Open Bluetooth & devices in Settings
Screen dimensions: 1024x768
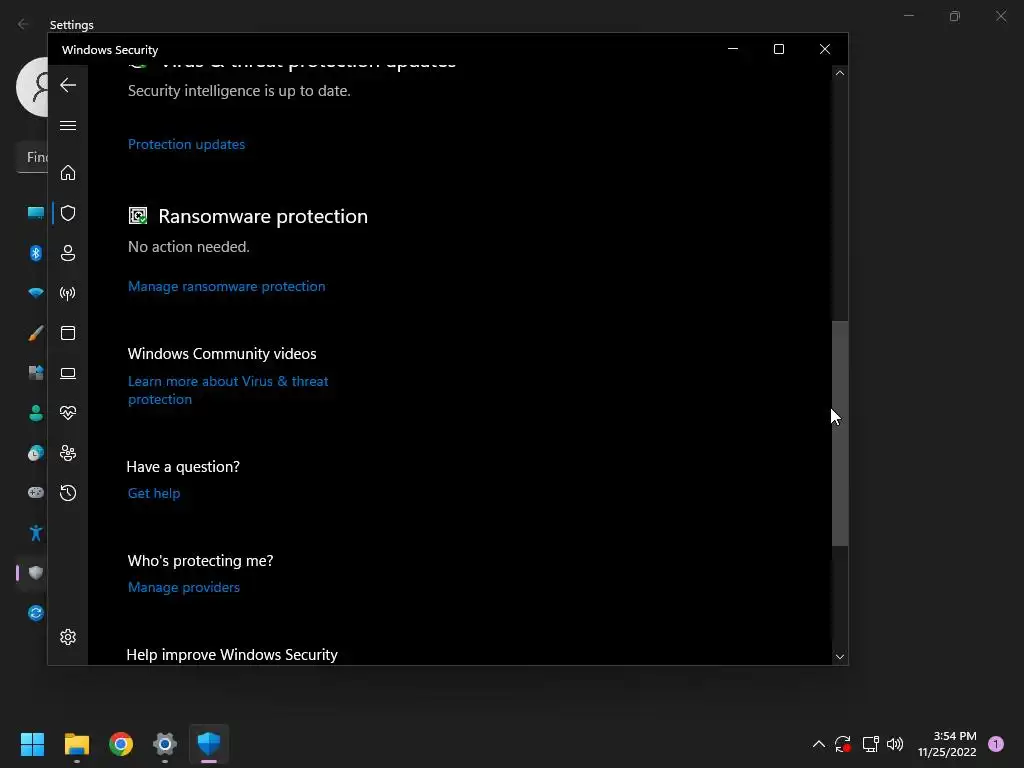(36, 253)
